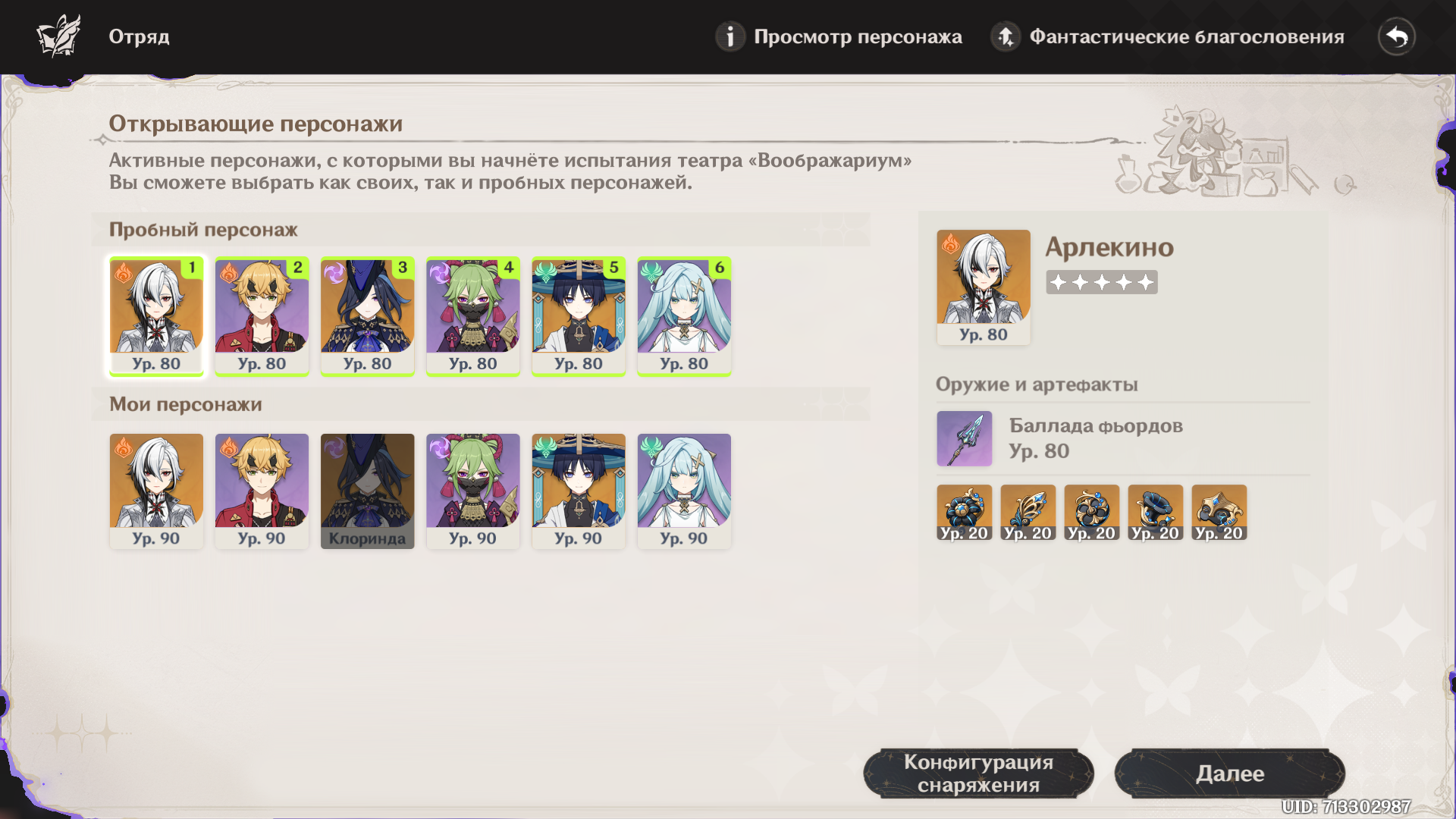Select trial character slot number 2
Screen dimensions: 1456x819
point(262,316)
